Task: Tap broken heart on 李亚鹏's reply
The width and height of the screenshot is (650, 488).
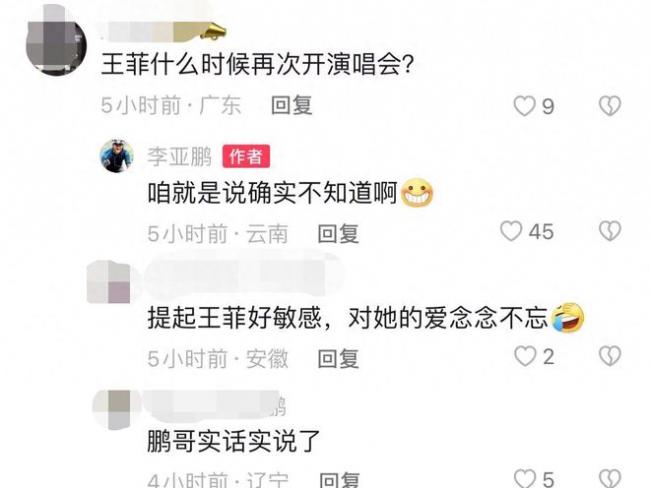Action: (610, 231)
